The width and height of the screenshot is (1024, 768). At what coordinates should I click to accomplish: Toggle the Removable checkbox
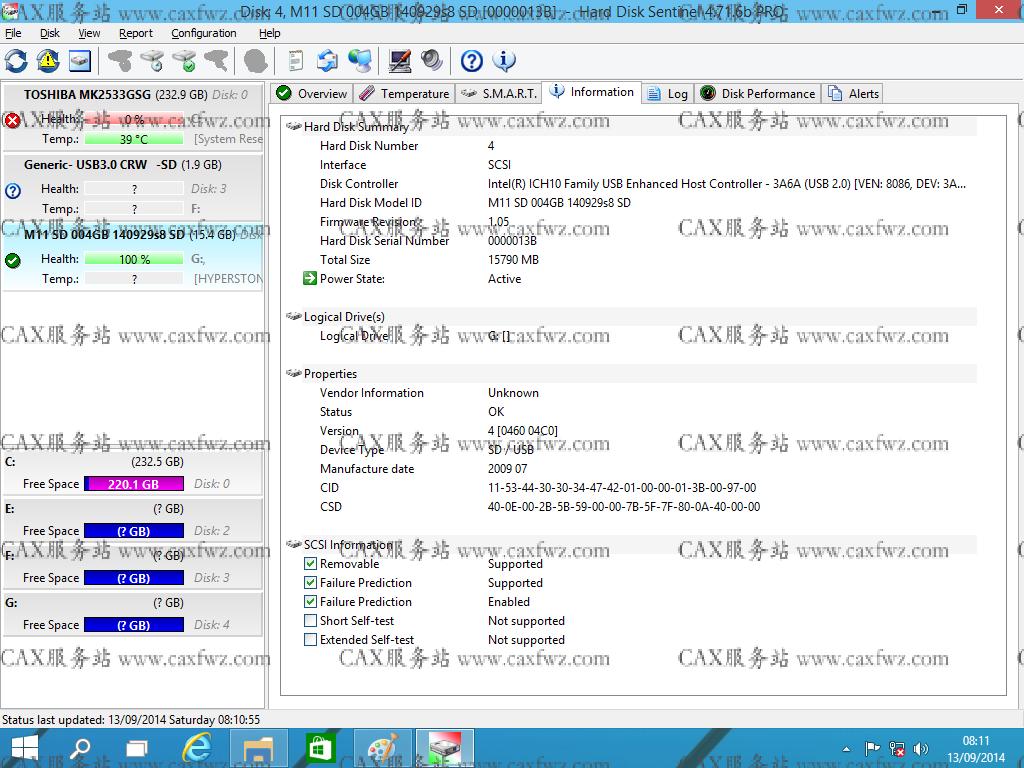pyautogui.click(x=311, y=564)
